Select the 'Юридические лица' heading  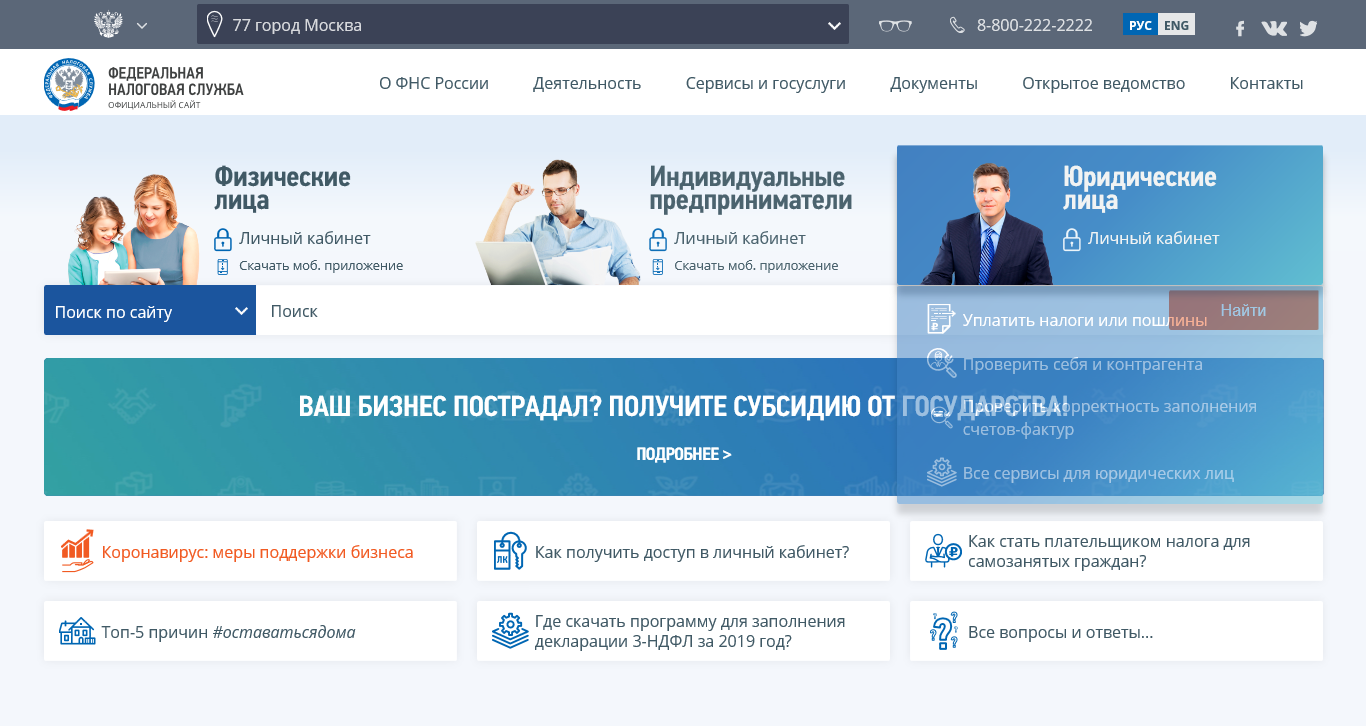click(x=1140, y=188)
